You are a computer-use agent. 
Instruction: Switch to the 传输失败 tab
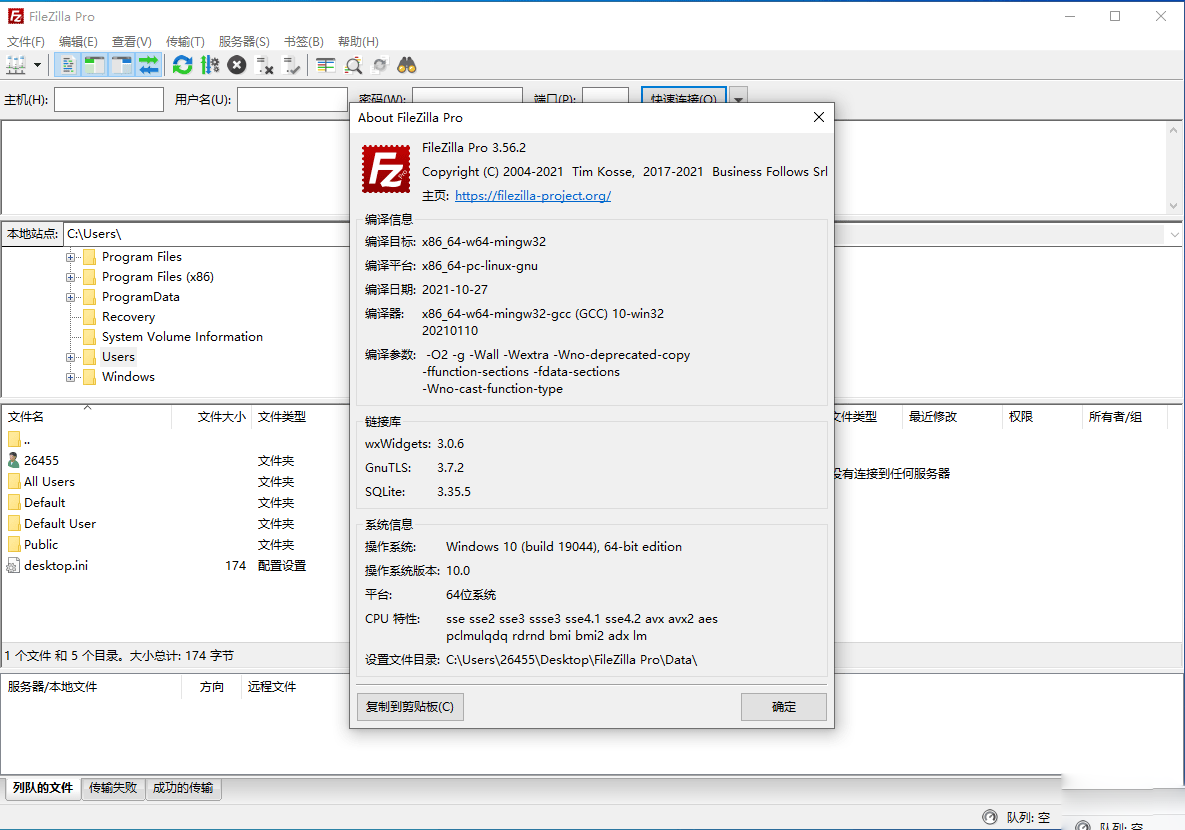[113, 788]
